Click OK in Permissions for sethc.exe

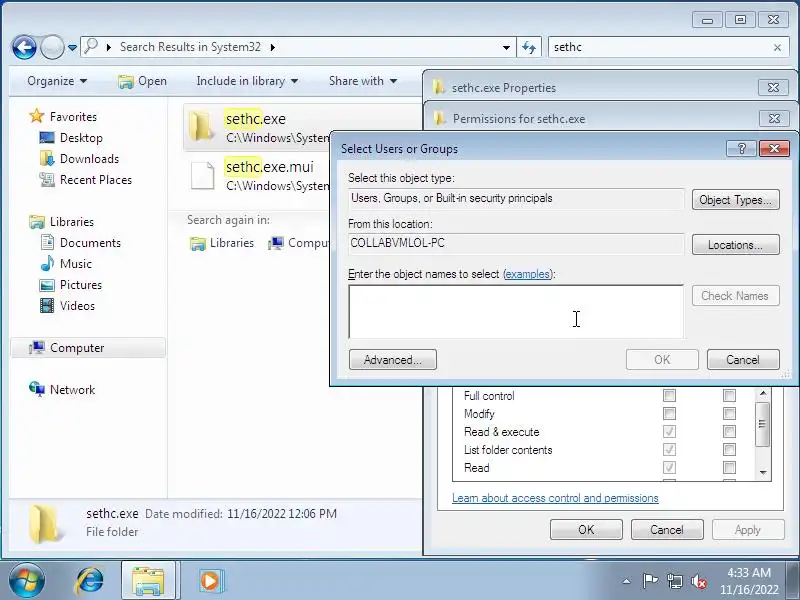(x=586, y=530)
